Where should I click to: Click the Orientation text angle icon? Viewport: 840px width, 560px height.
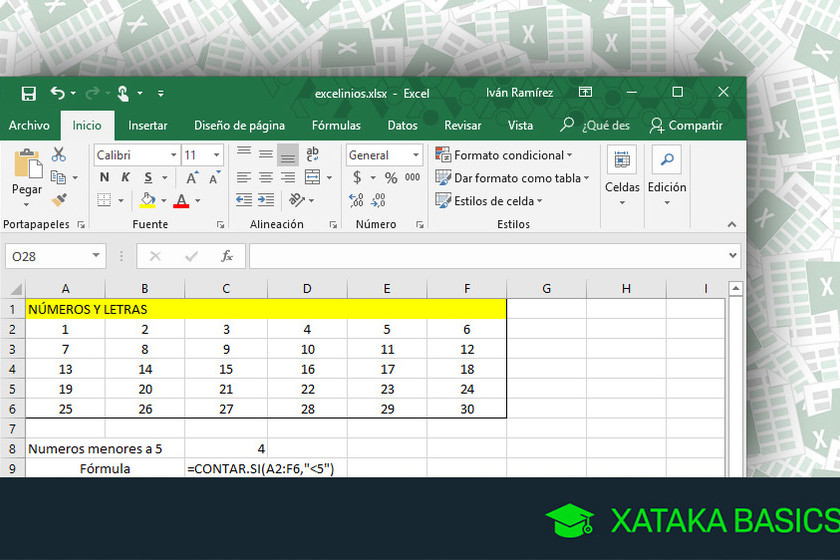click(x=297, y=200)
